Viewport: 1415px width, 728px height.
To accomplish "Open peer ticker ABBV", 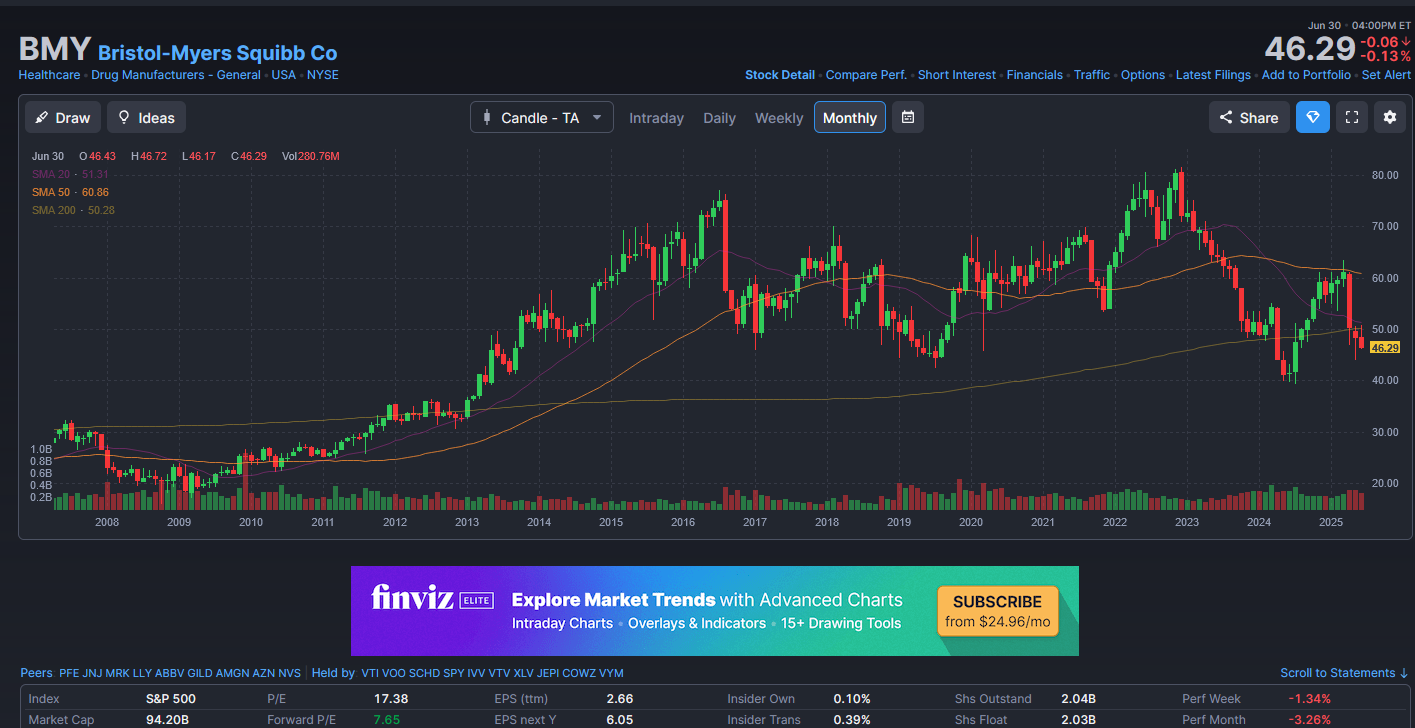I will (x=170, y=673).
